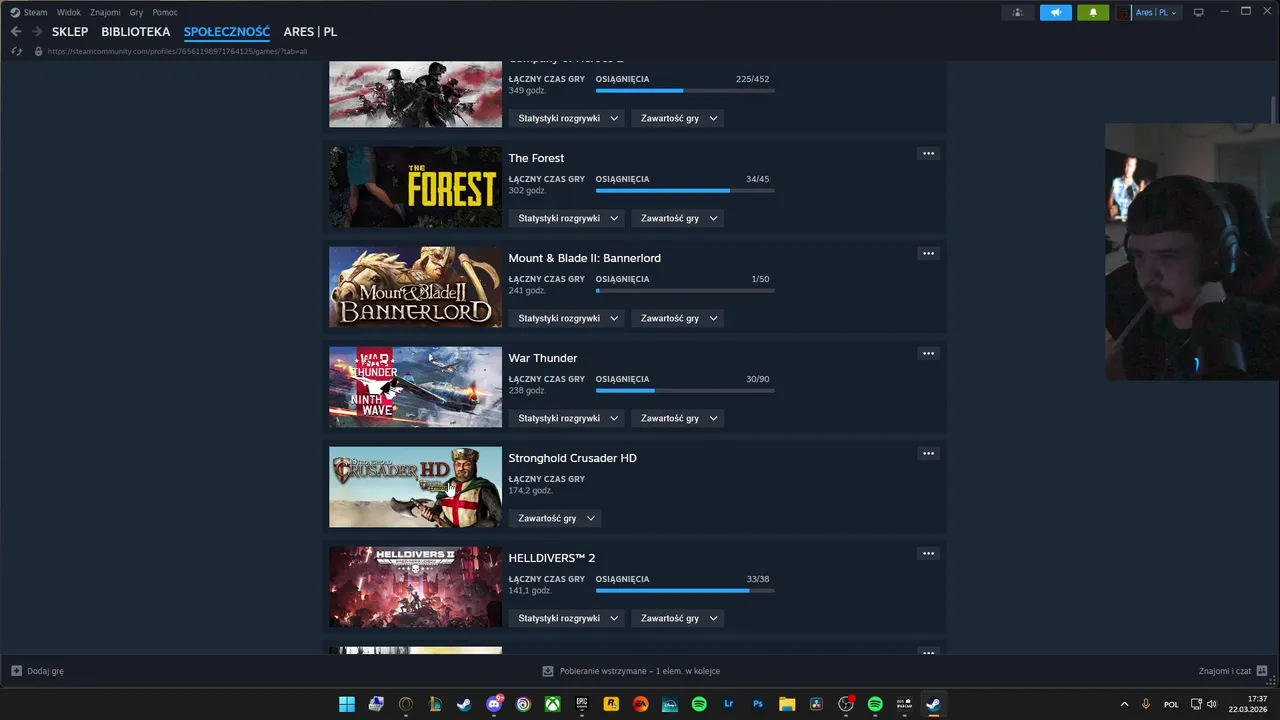Switch to the BIBLIOTEKA tab
The image size is (1280, 720).
pyautogui.click(x=136, y=32)
